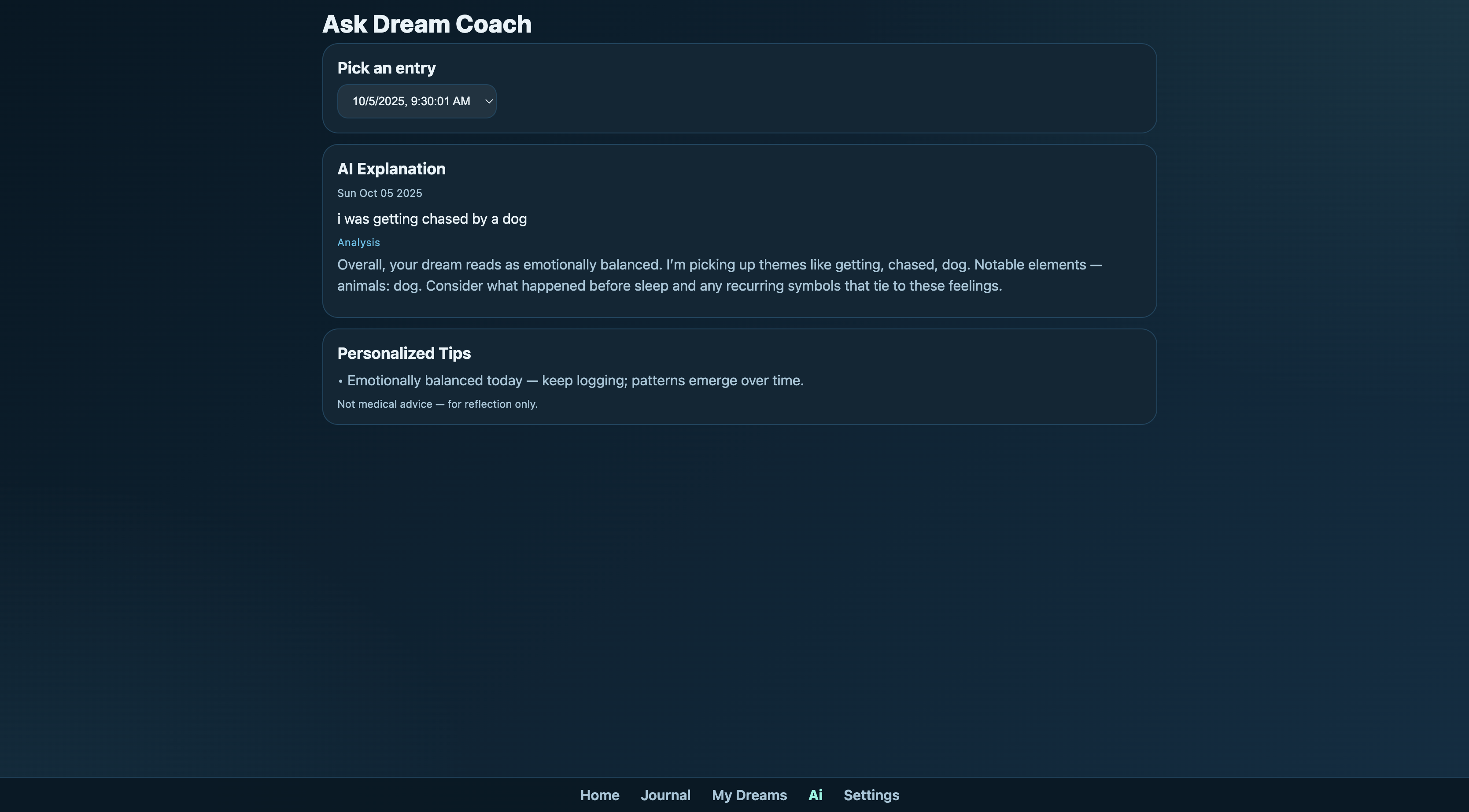The image size is (1469, 812).
Task: Click the dropdown chevron arrow icon
Action: [x=489, y=101]
